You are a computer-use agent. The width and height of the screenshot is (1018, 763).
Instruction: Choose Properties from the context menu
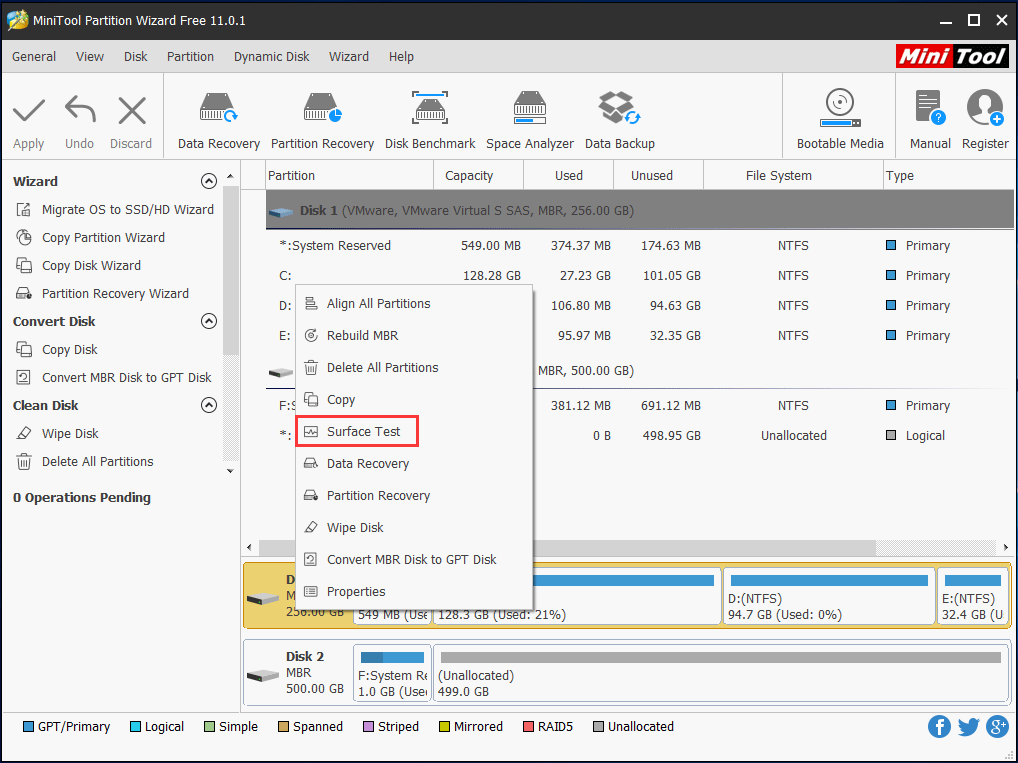[x=414, y=591]
